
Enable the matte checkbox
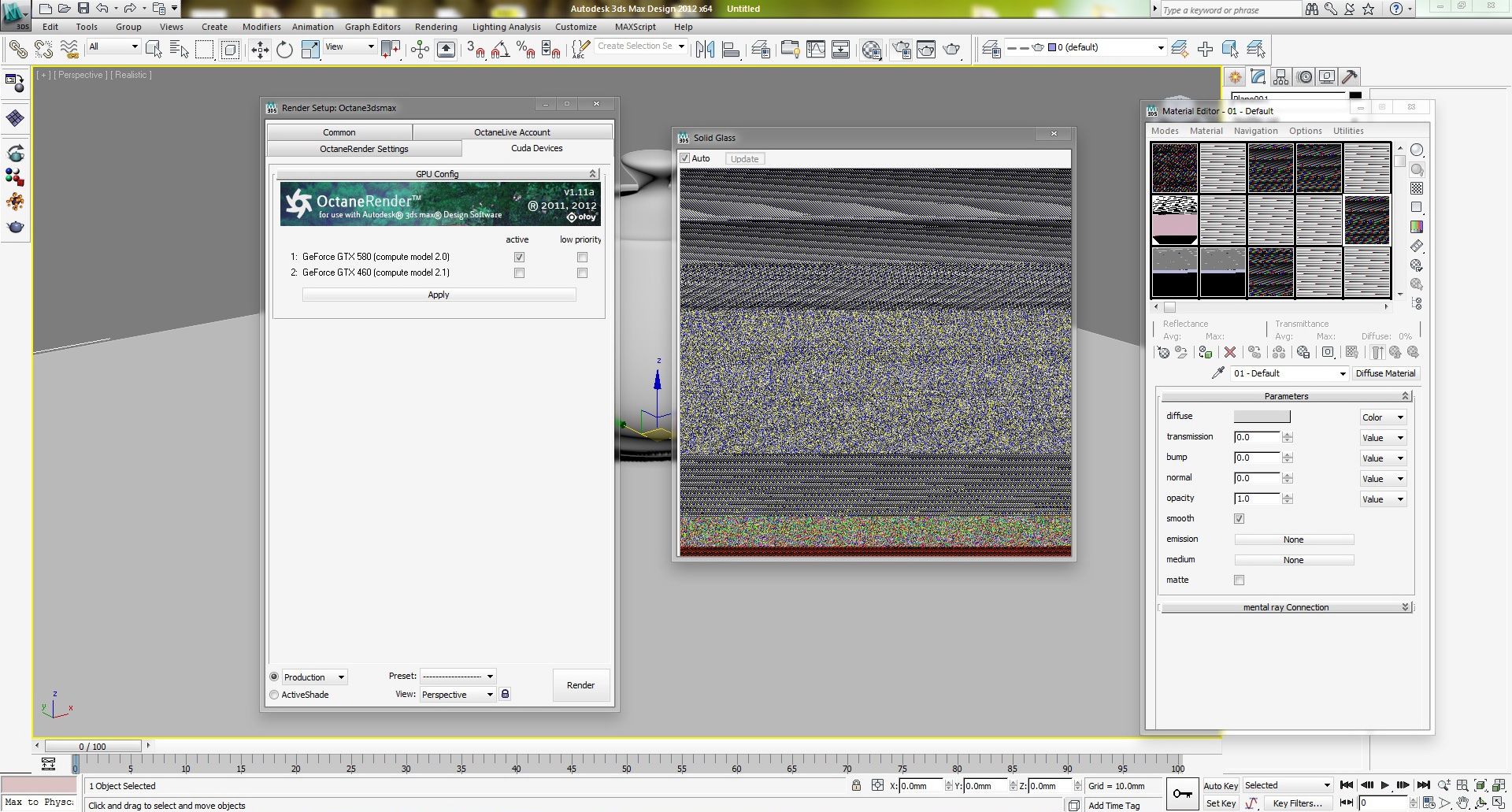click(1239, 580)
